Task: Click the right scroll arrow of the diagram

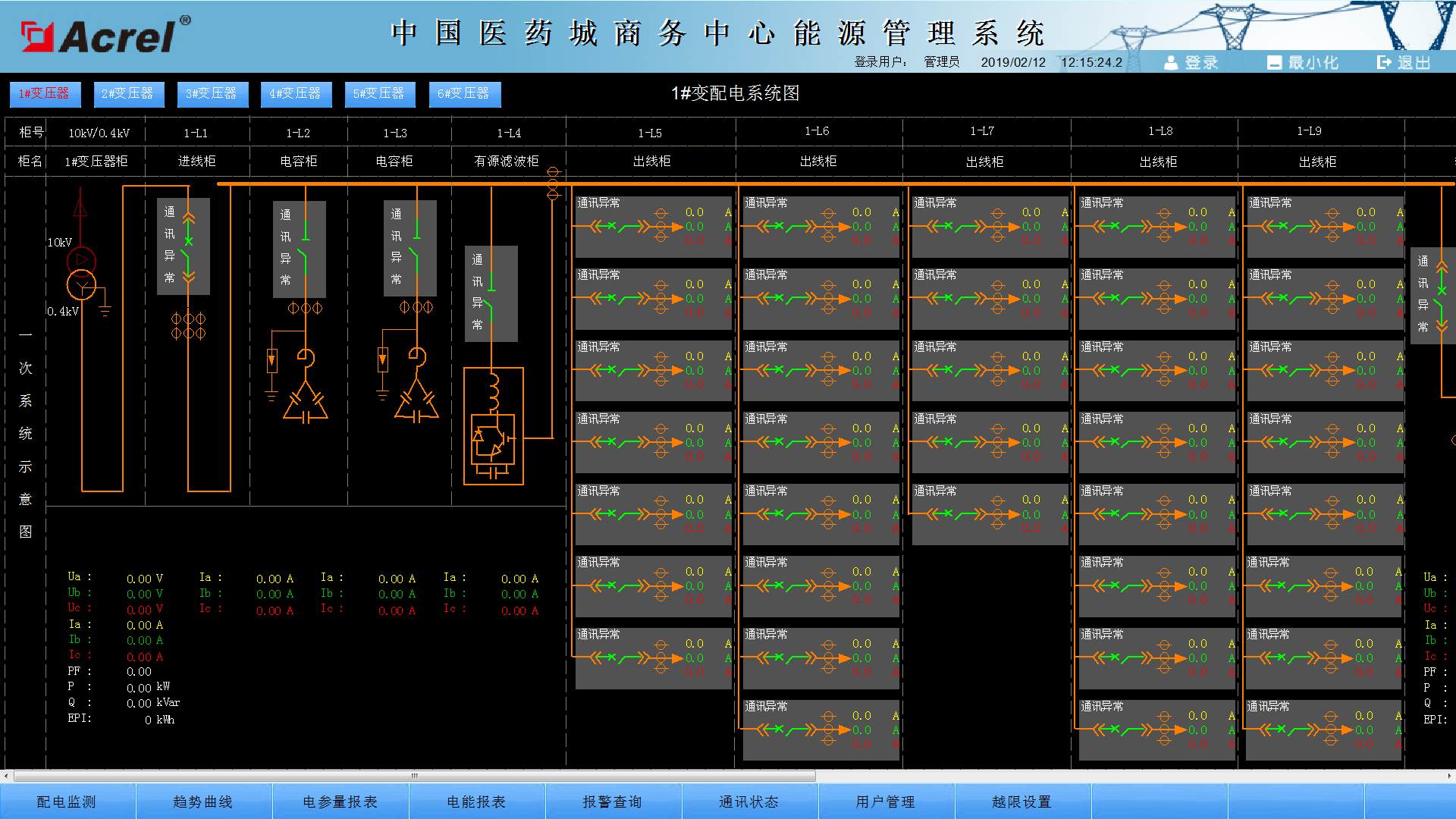Action: point(1449,776)
